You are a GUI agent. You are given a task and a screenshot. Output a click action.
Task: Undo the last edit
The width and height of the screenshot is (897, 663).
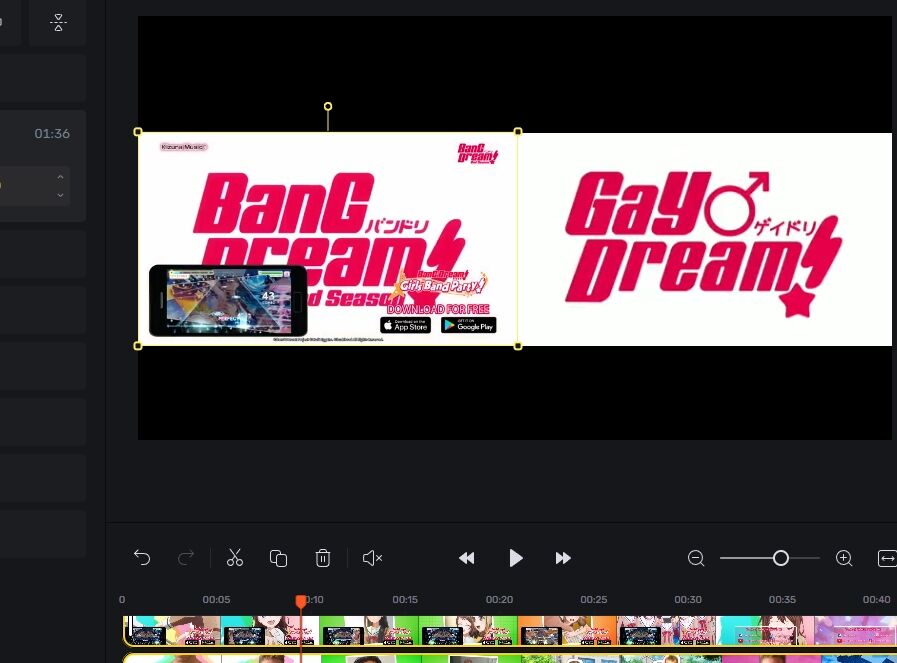(142, 557)
